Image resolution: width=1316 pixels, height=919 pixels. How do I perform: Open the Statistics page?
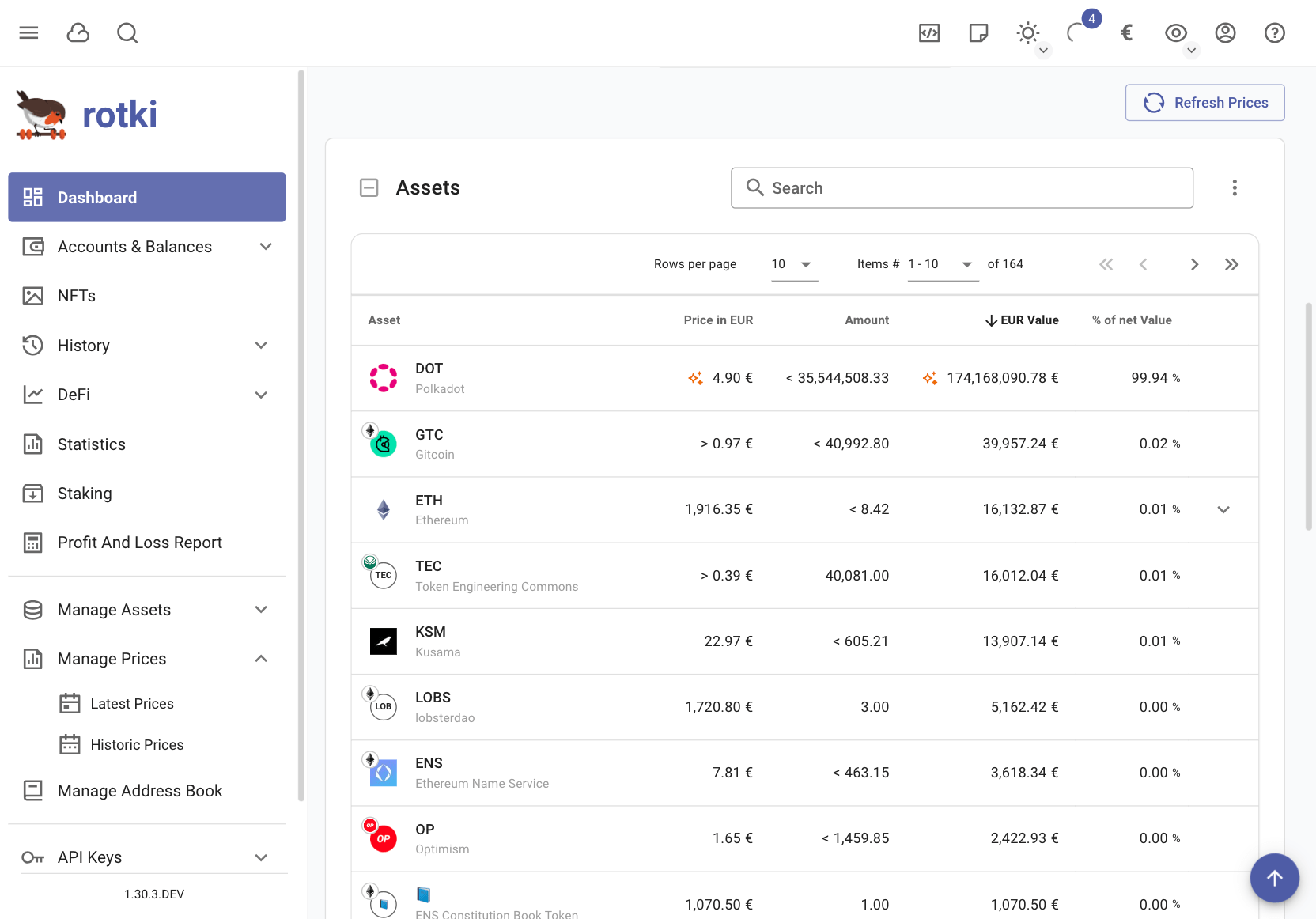[x=147, y=444]
